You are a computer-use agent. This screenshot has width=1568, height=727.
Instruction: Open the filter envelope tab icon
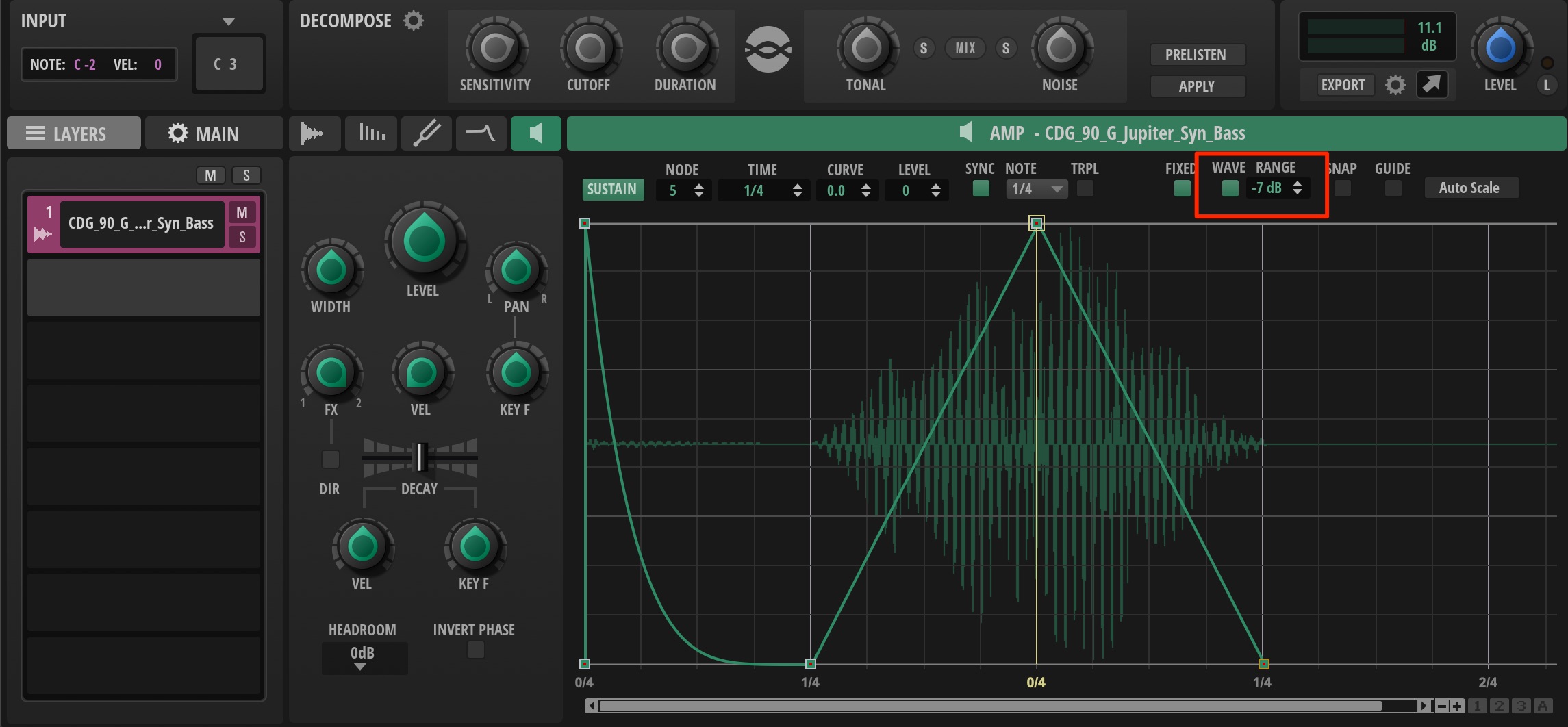(481, 133)
